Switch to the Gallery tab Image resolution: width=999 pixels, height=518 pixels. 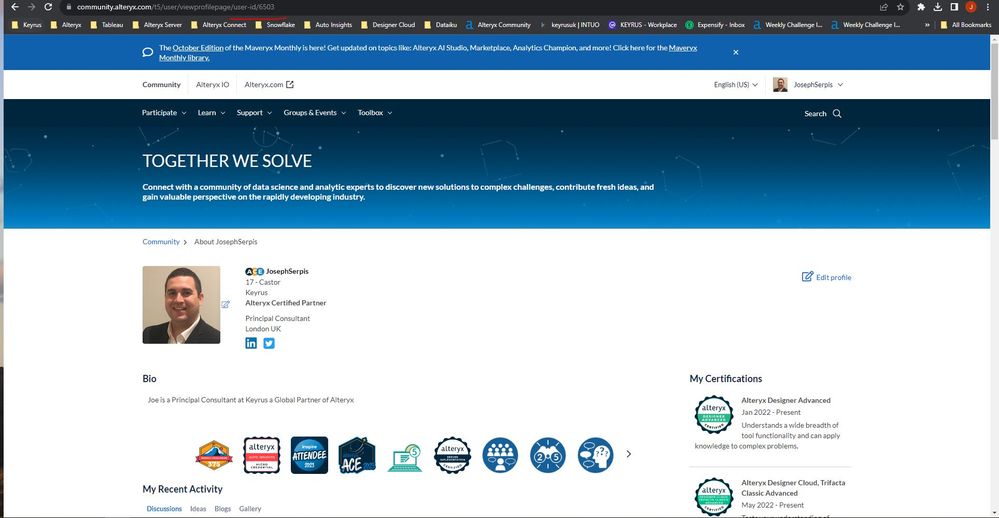tap(250, 508)
